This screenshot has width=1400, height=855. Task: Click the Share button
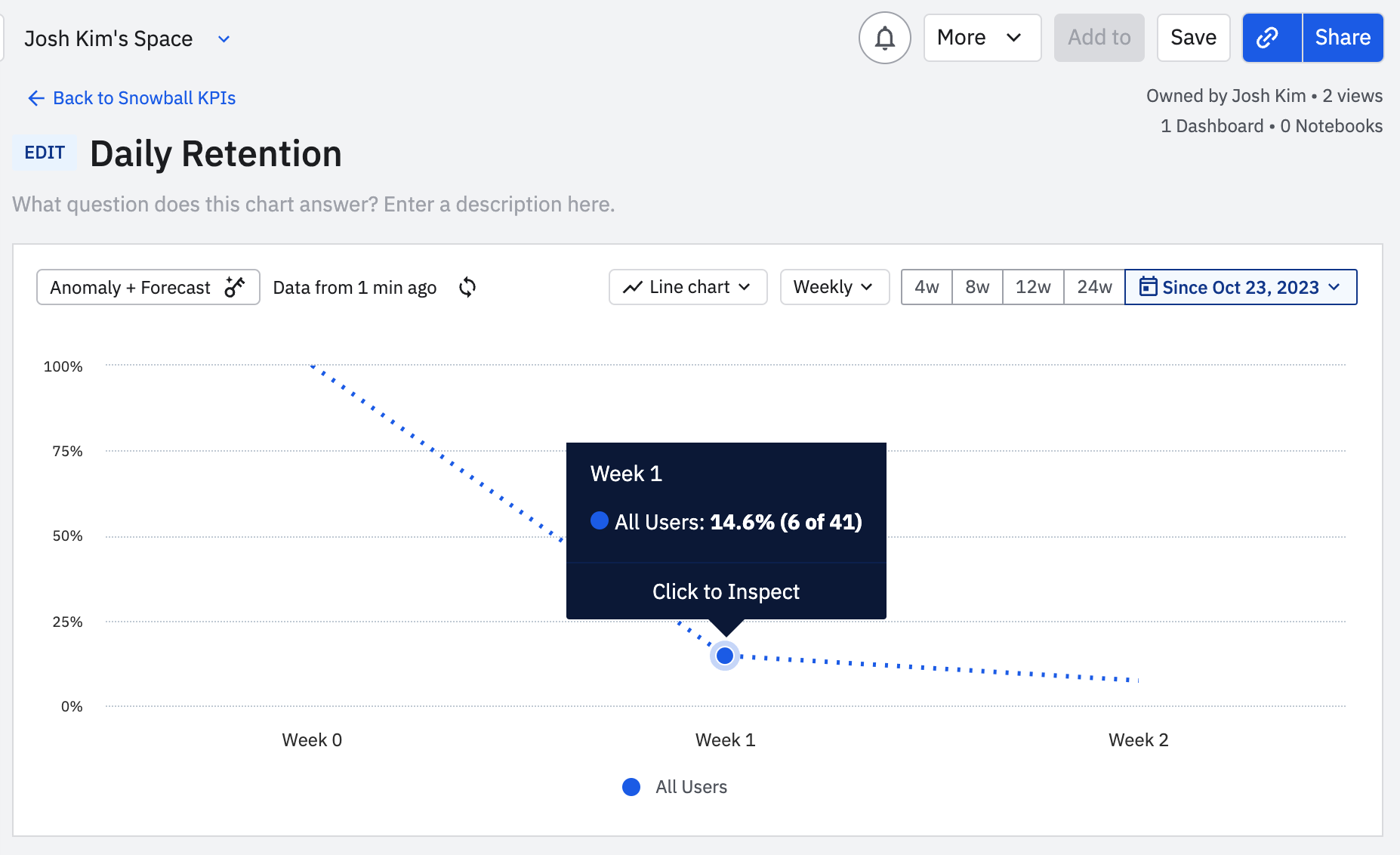[1343, 38]
